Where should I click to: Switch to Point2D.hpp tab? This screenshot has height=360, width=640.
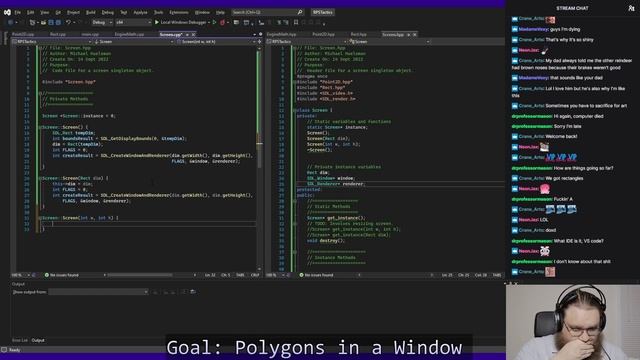pos(324,35)
